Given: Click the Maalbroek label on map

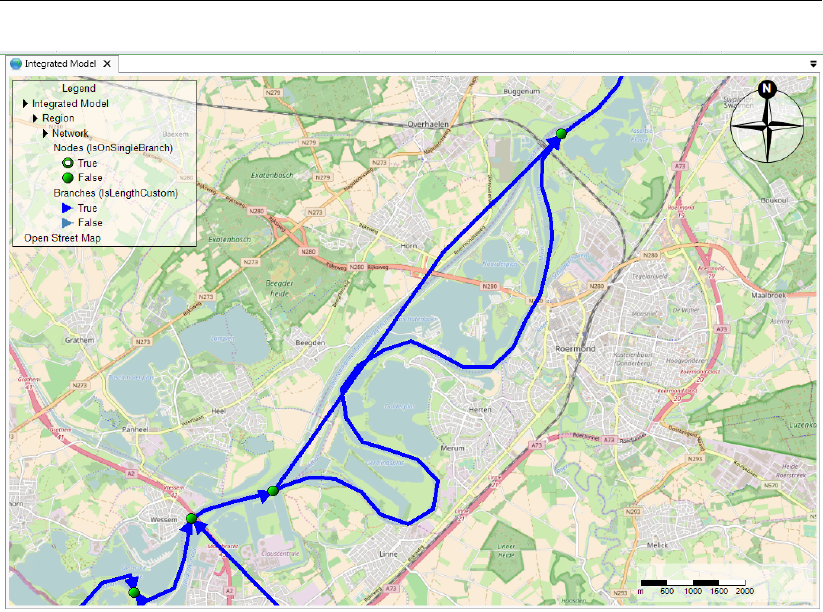Looking at the screenshot, I should coord(768,295).
